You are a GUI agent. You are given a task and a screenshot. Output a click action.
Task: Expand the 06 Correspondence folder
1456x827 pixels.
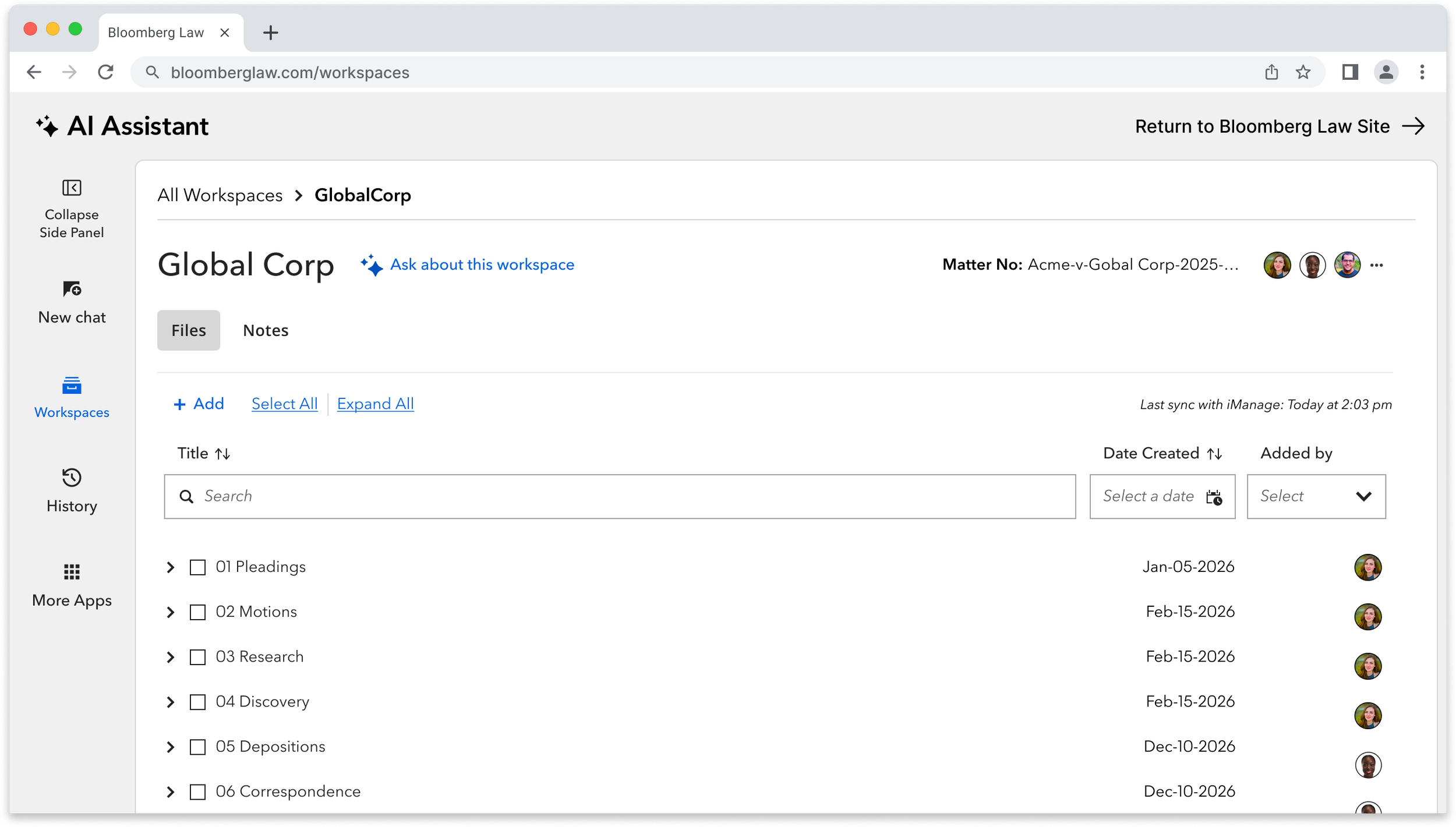(x=170, y=791)
